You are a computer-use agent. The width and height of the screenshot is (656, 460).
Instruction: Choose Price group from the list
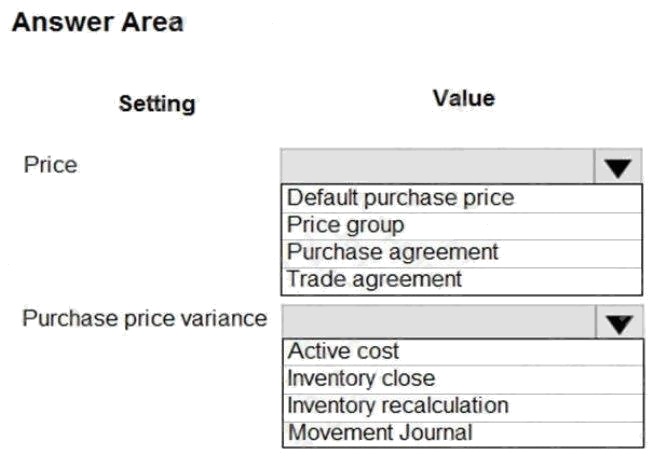click(346, 225)
